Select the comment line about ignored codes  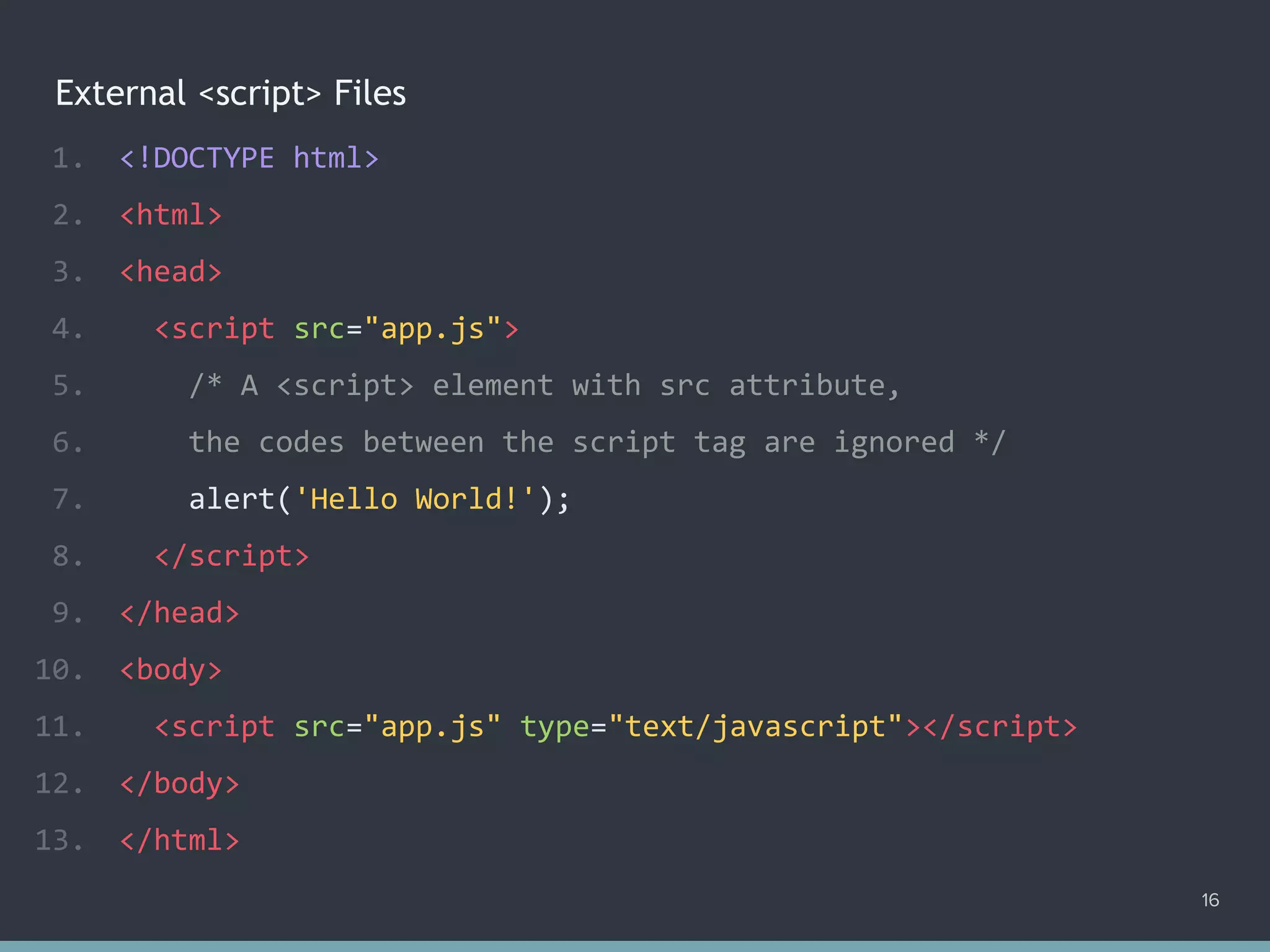[595, 441]
